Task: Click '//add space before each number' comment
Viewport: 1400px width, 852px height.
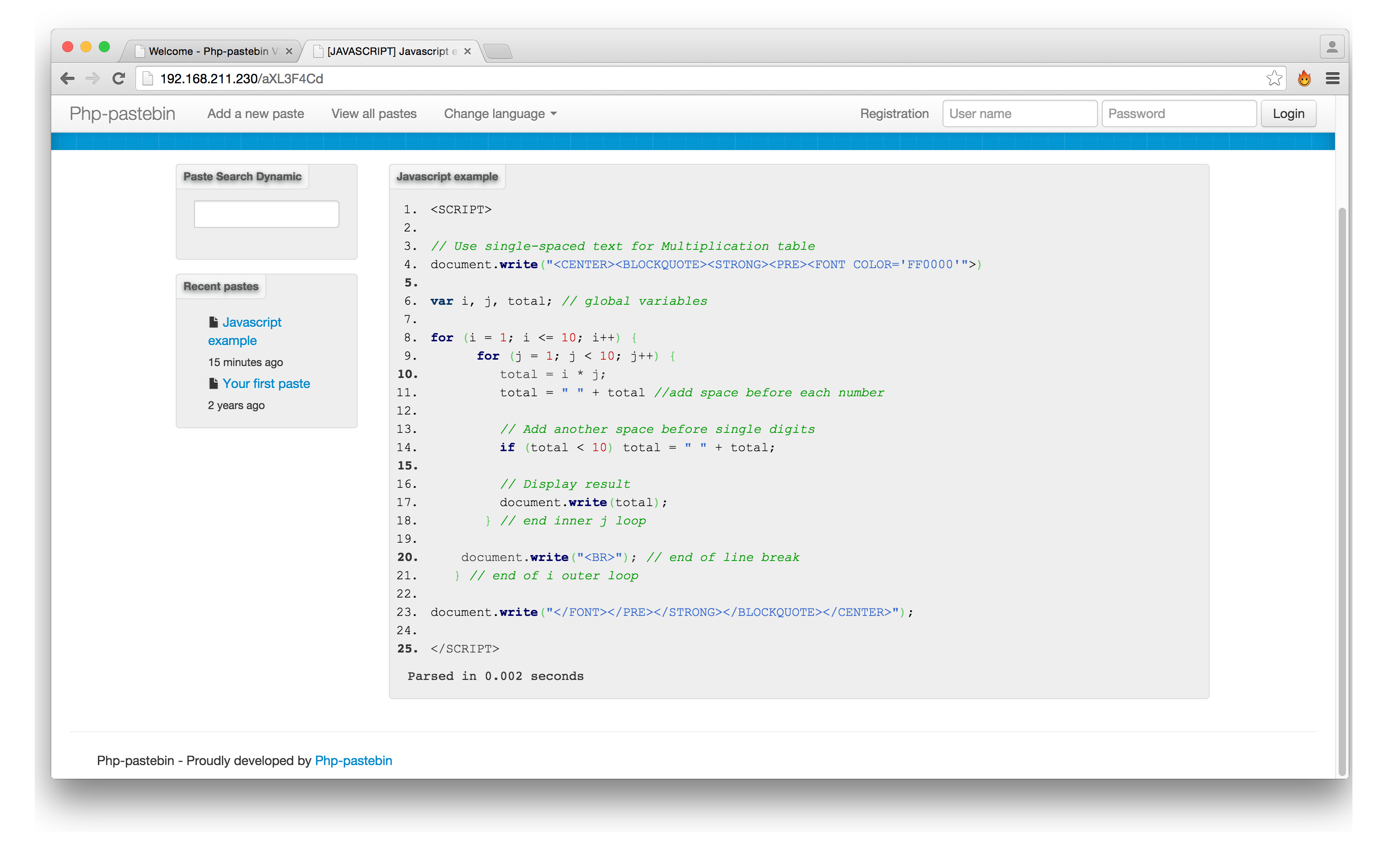Action: [770, 392]
